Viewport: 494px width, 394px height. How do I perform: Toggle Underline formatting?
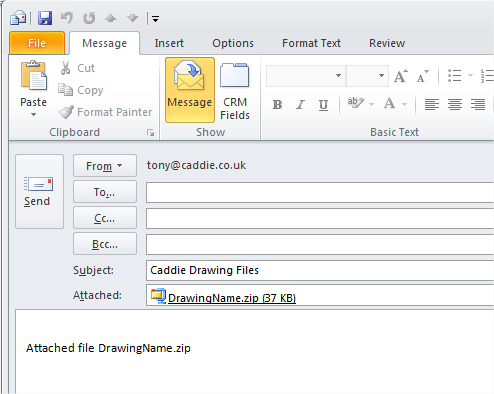click(323, 105)
